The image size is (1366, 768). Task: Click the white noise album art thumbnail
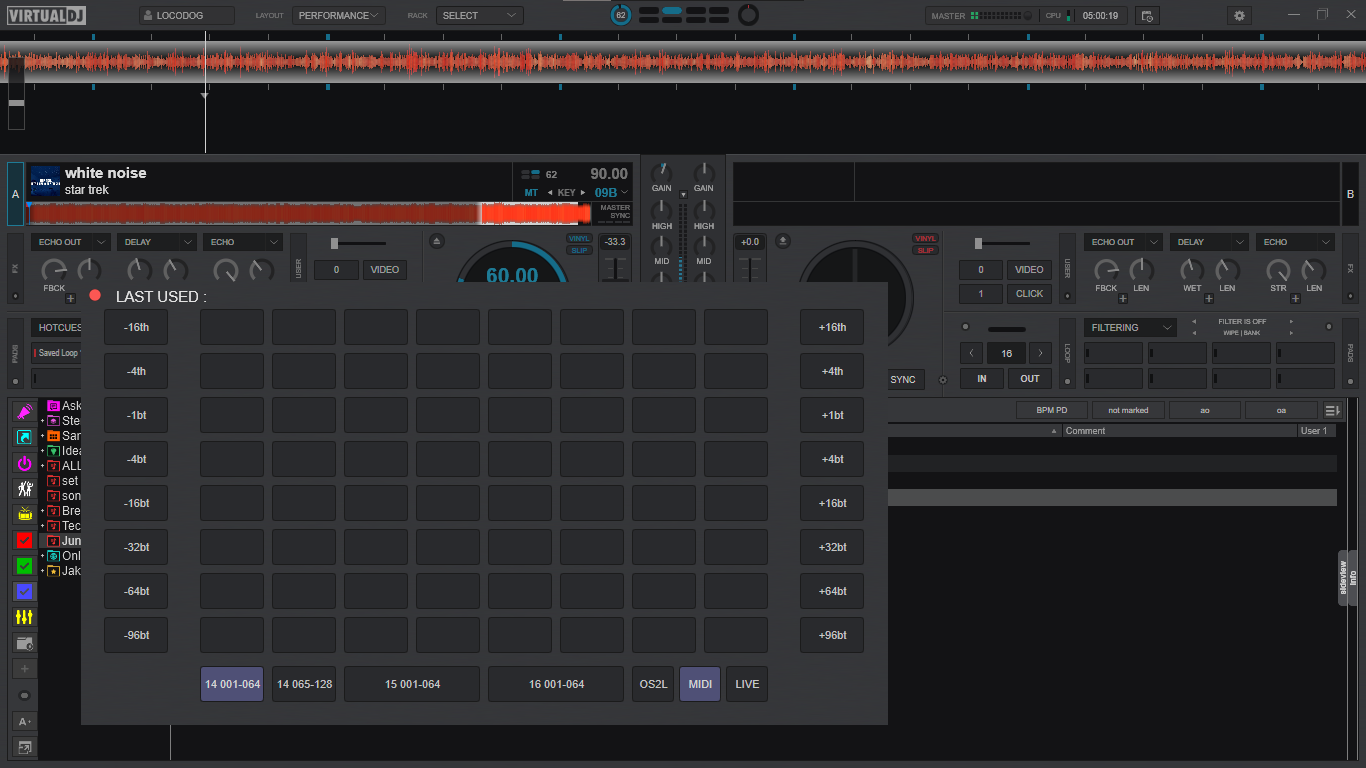[45, 180]
